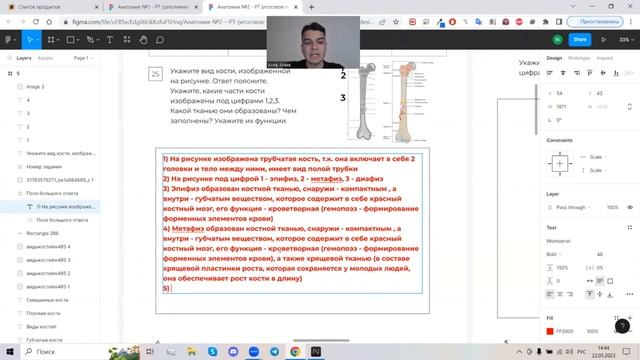Reload the browser page

[36, 22]
